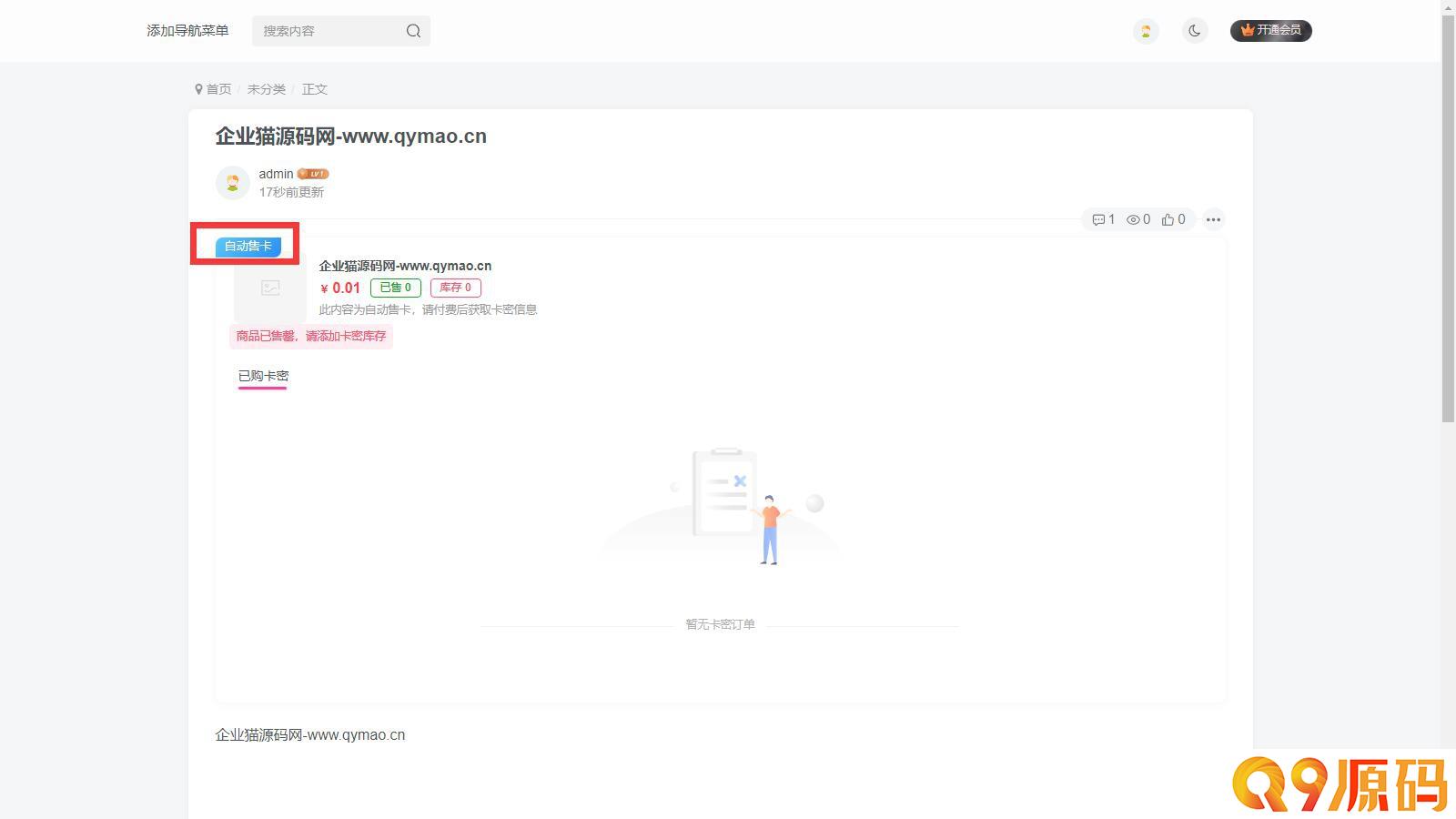1456x819 pixels.
Task: Click the page vertical scrollbar
Action: tap(1449, 218)
